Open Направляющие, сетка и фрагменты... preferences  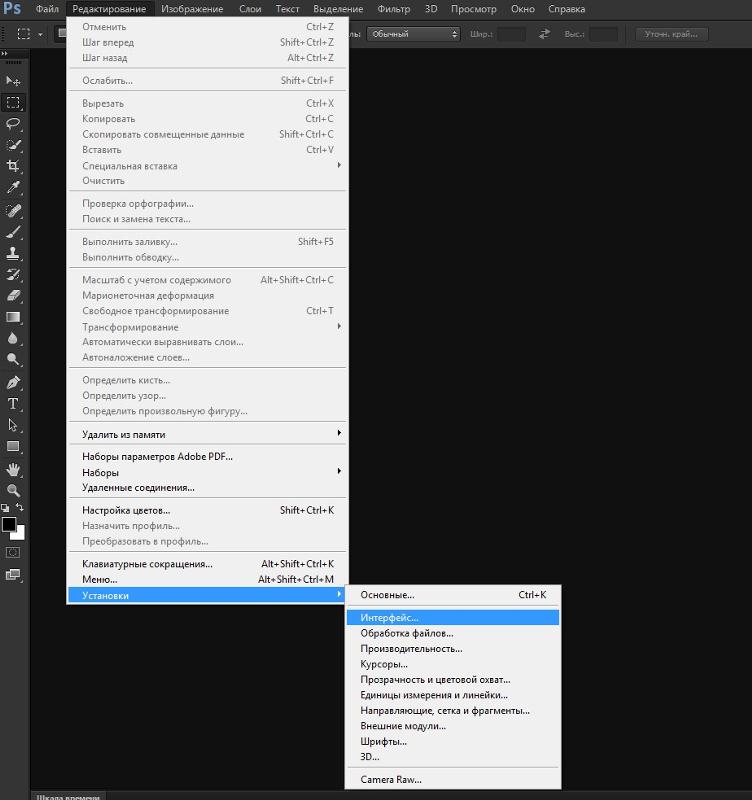(453, 710)
